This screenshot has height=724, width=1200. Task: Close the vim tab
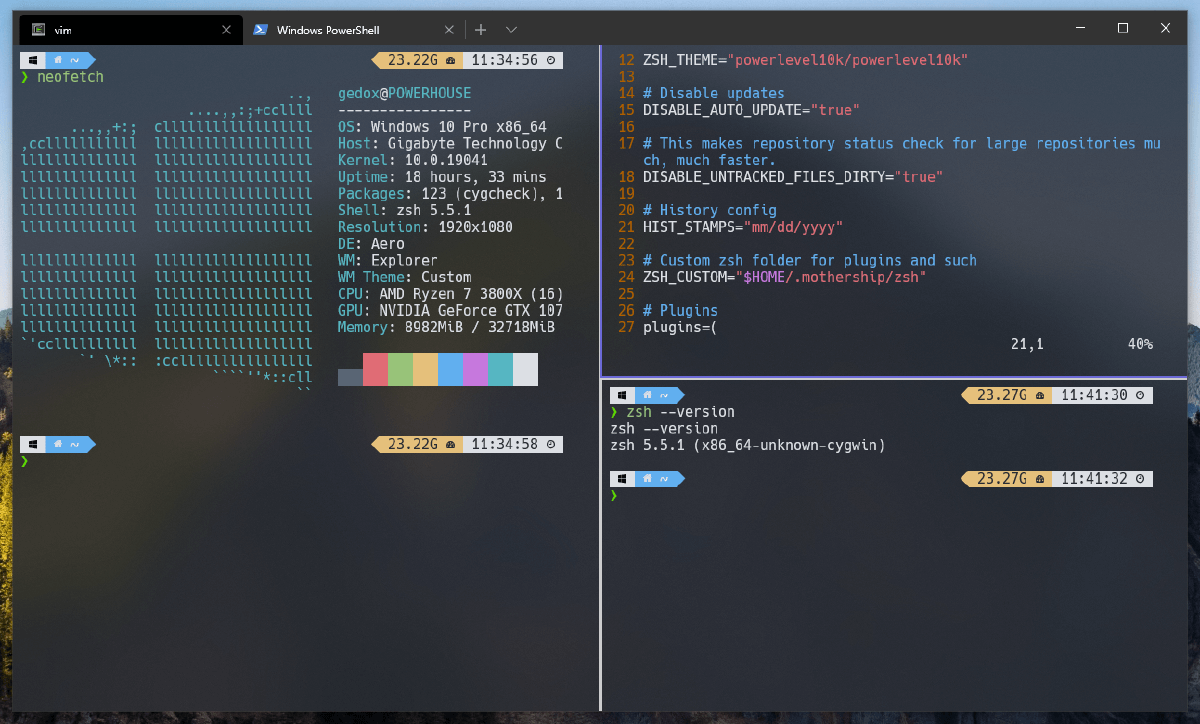point(227,30)
